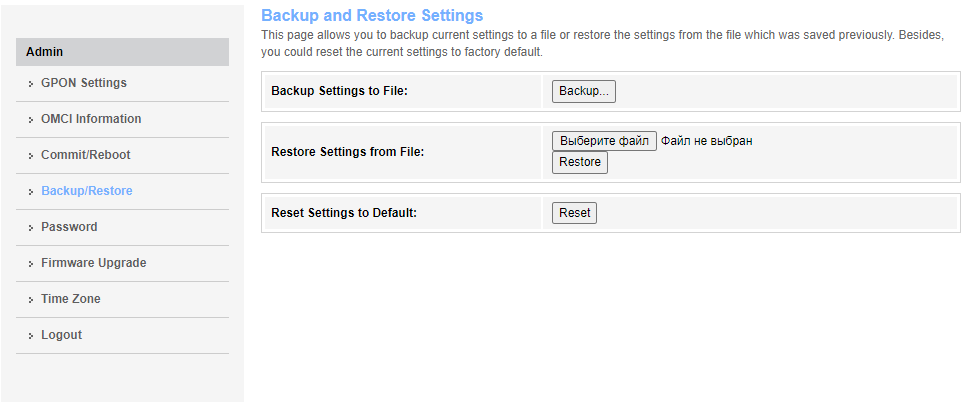Screen dimensions: 969x406
Task: Select the highlighted Backup/Restore menu entry
Action: click(x=86, y=191)
